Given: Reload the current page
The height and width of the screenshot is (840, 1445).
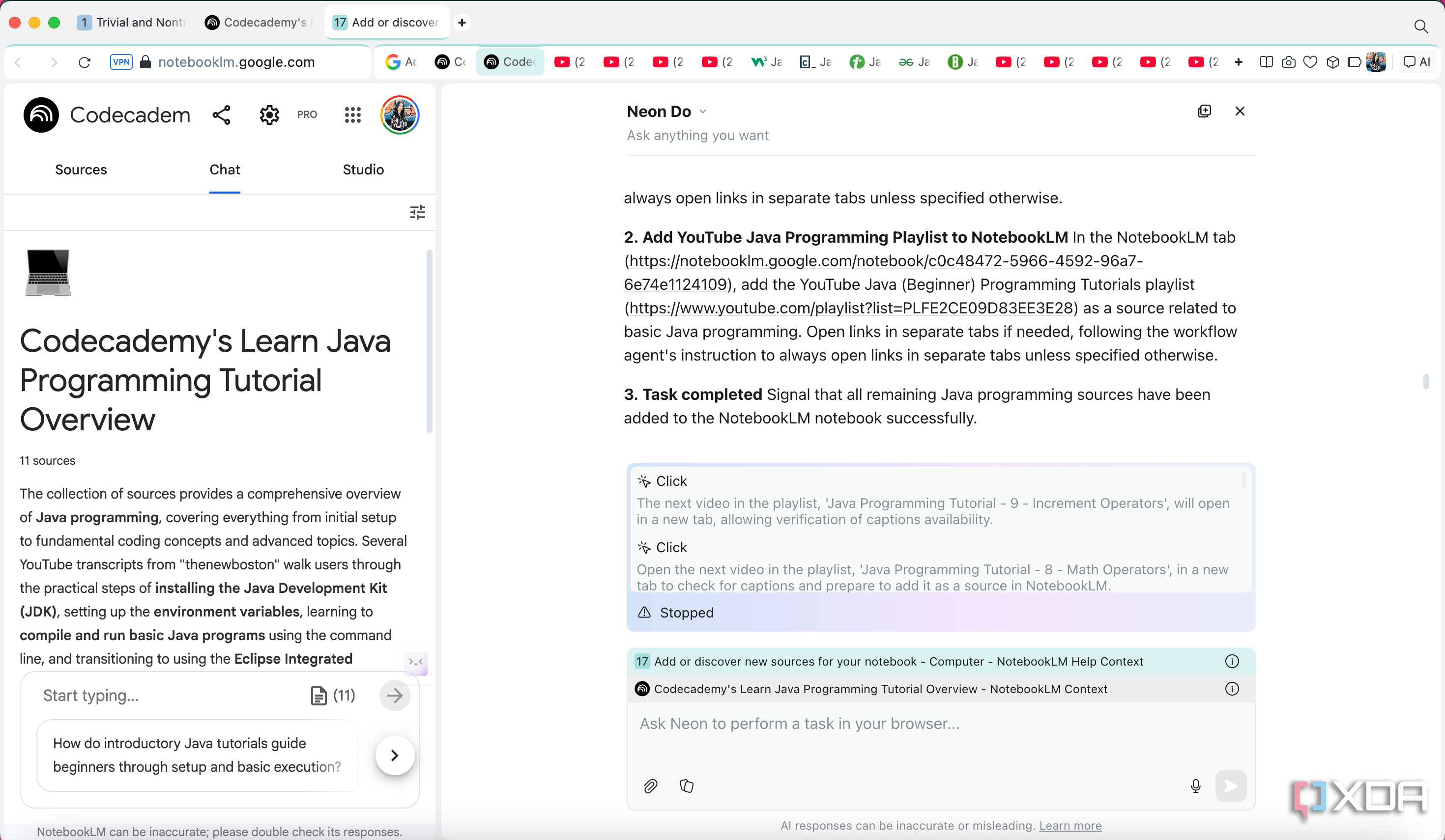Looking at the screenshot, I should point(85,62).
